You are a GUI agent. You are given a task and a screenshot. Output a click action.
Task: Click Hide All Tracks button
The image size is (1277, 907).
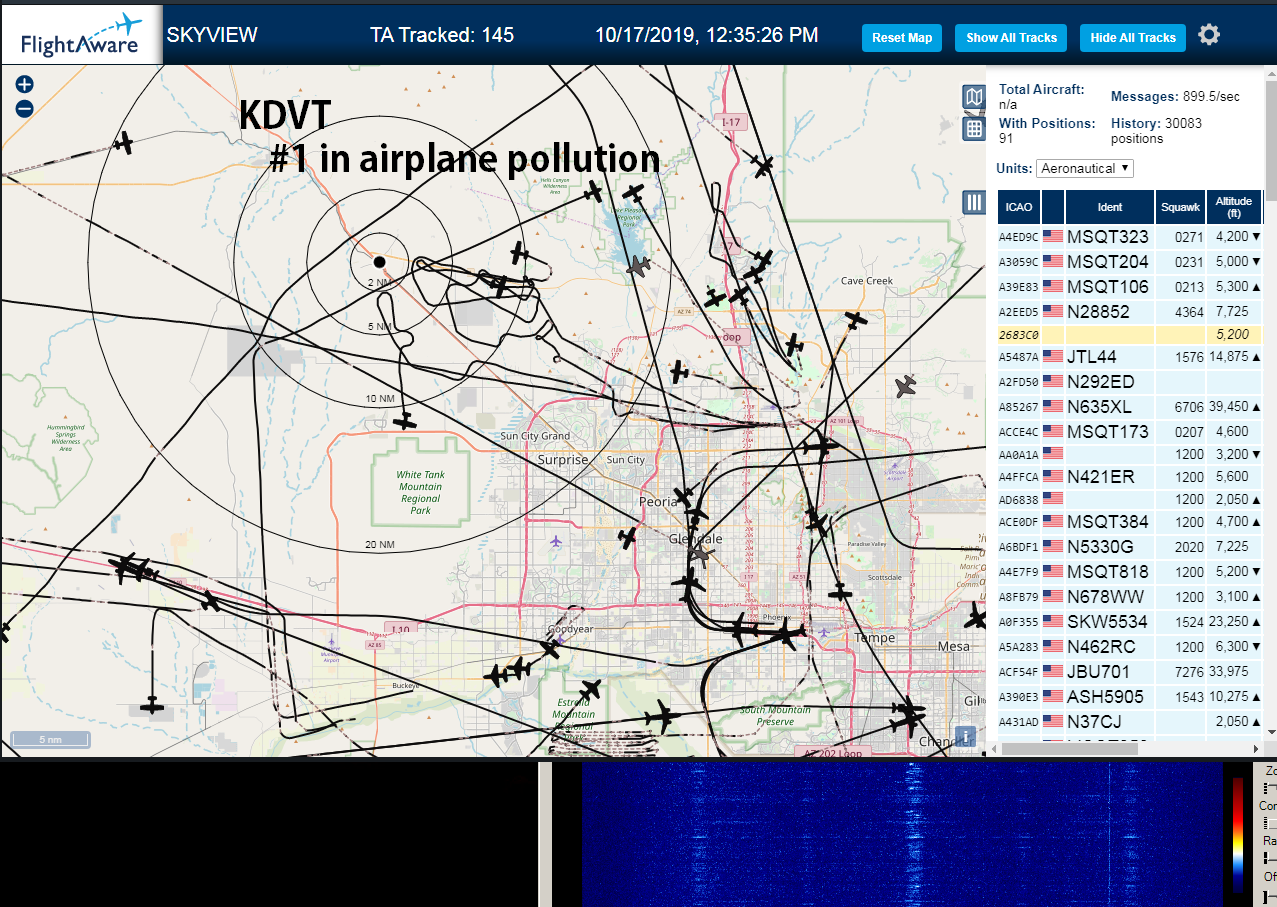(x=1133, y=38)
